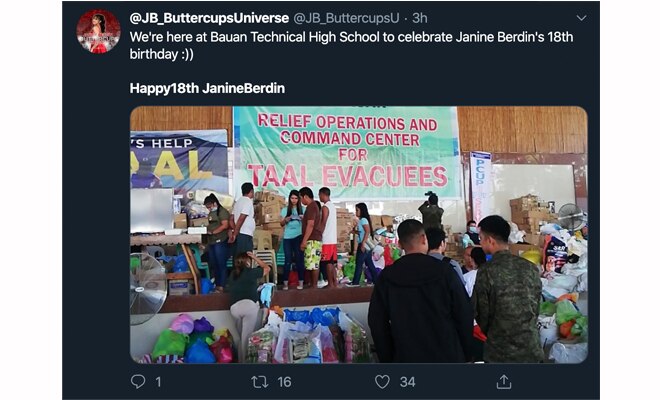
Task: Click the PCUP standing banner in photo
Action: (x=481, y=185)
